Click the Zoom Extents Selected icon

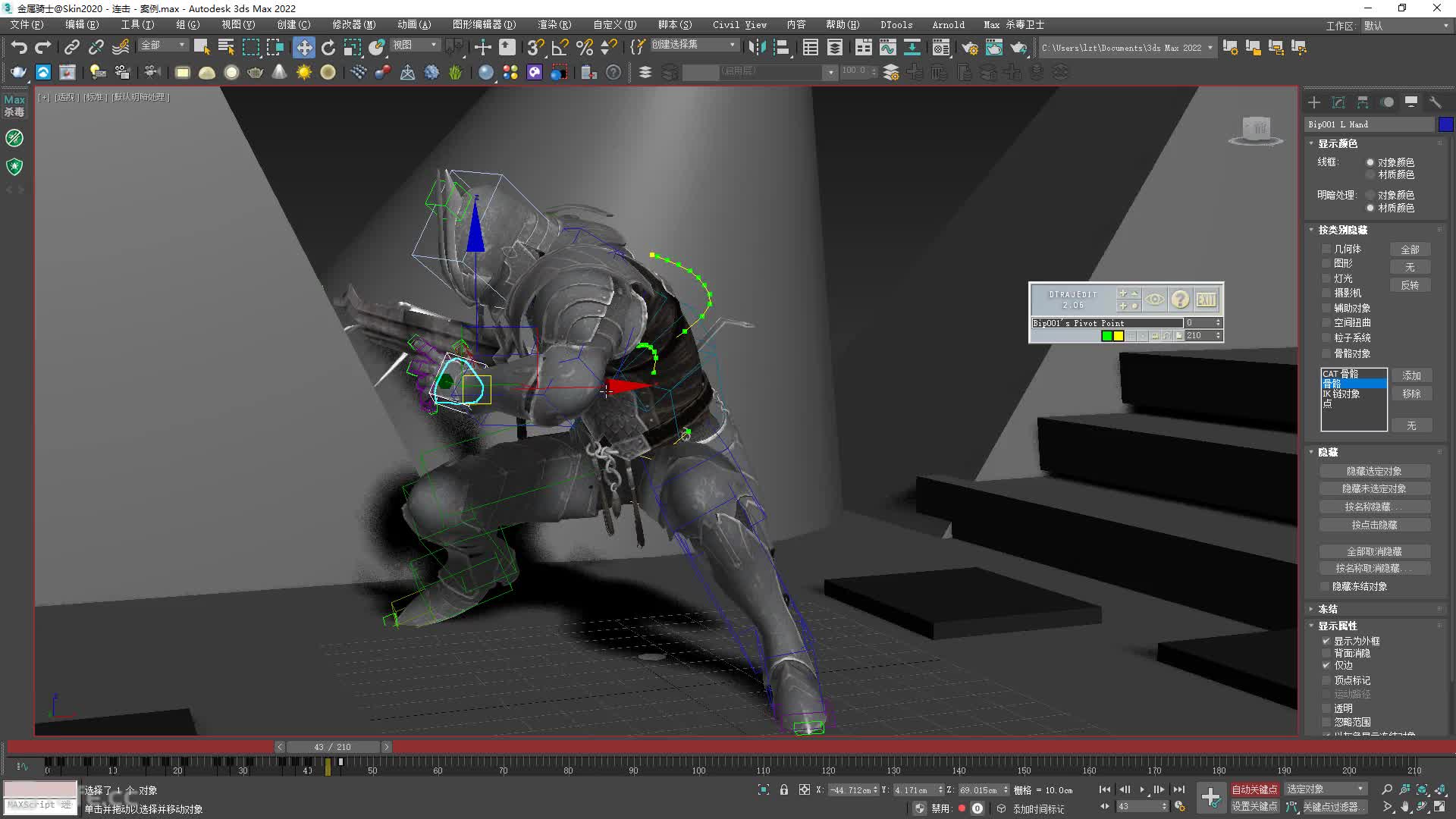pos(1422,789)
